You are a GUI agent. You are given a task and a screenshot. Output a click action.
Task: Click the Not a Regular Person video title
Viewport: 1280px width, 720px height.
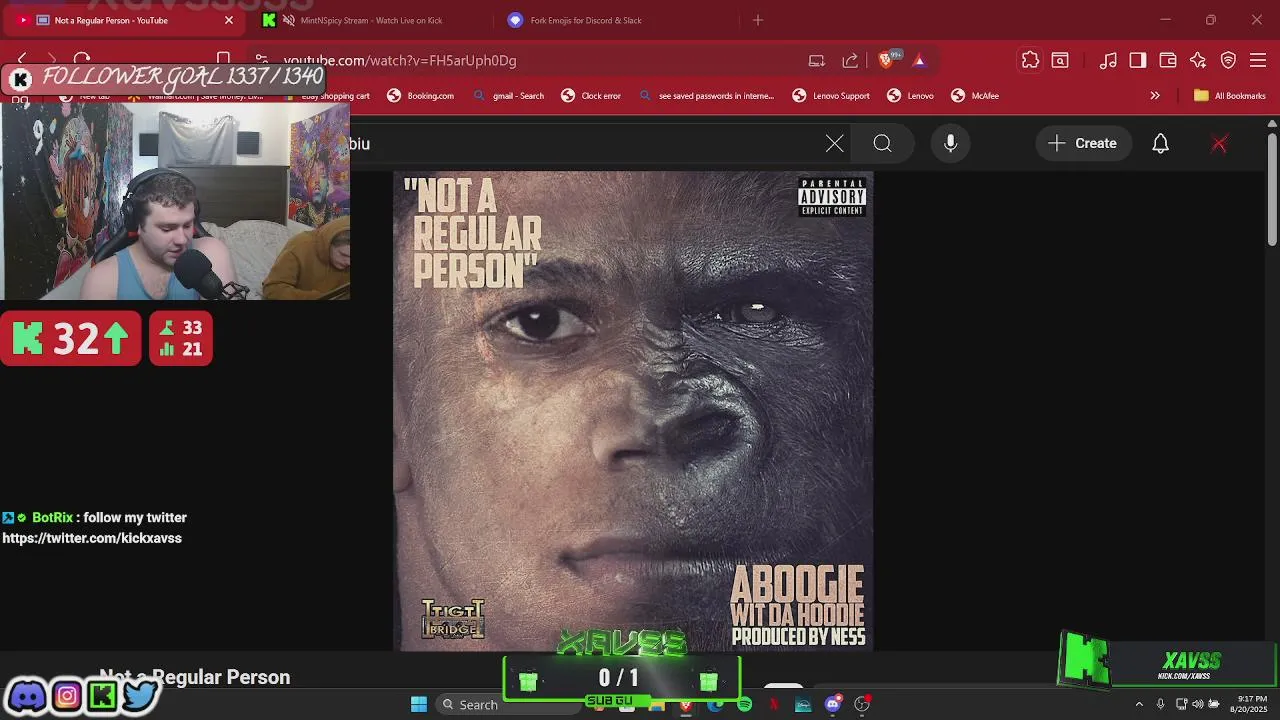pos(194,677)
